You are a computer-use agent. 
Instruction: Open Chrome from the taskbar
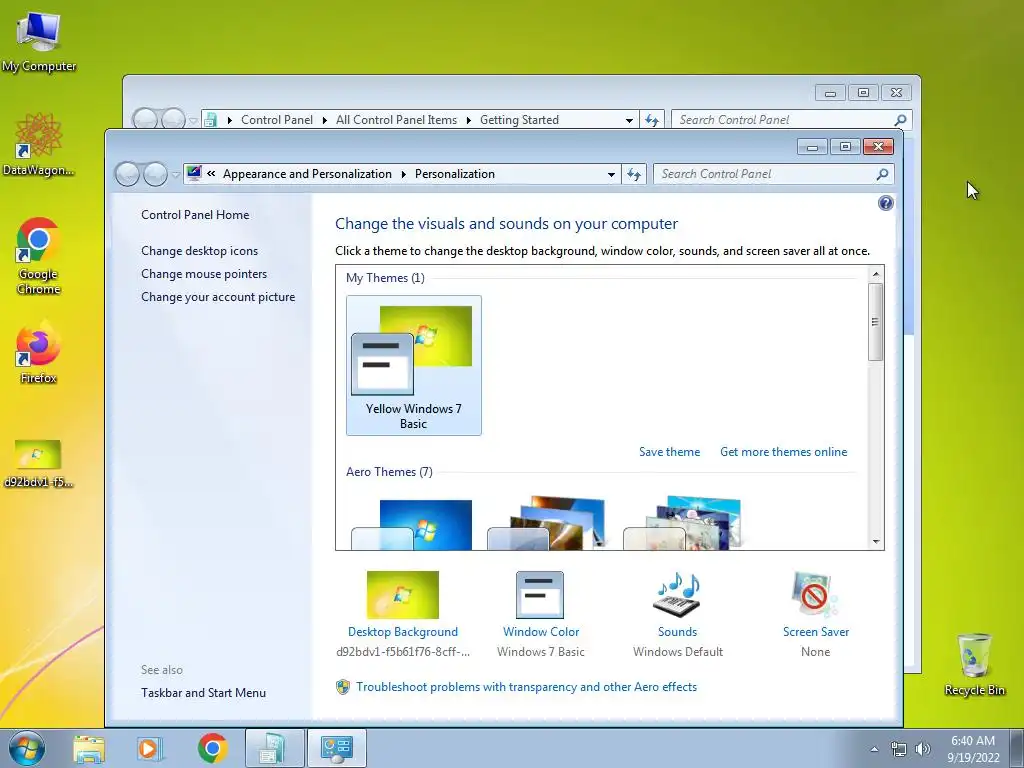pyautogui.click(x=212, y=749)
